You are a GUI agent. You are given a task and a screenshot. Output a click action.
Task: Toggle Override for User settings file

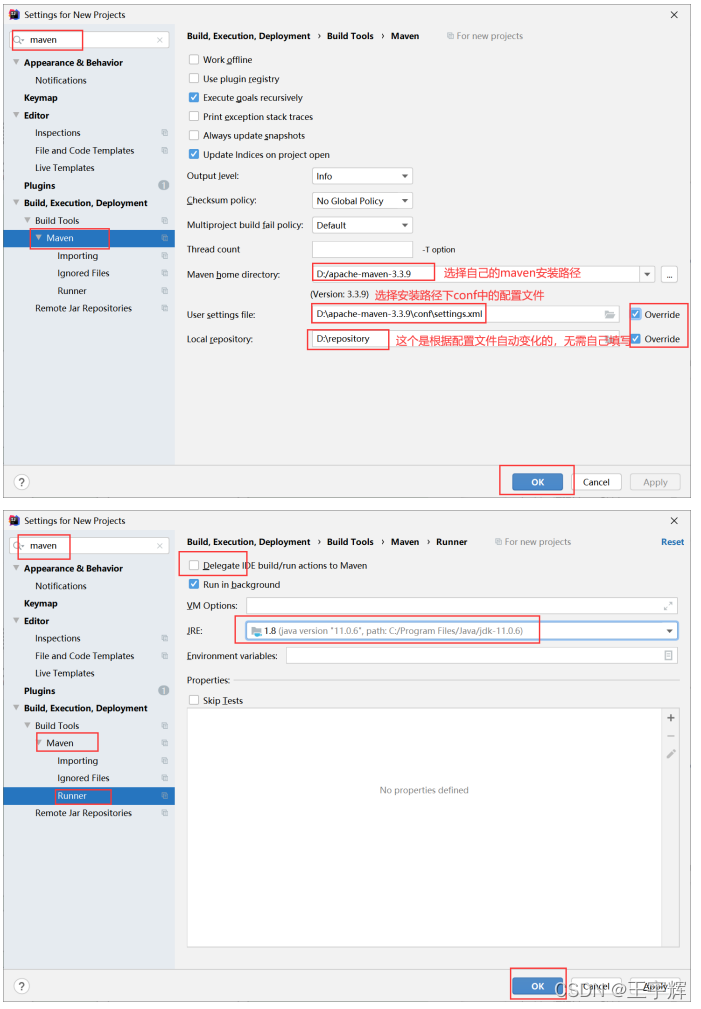click(636, 314)
